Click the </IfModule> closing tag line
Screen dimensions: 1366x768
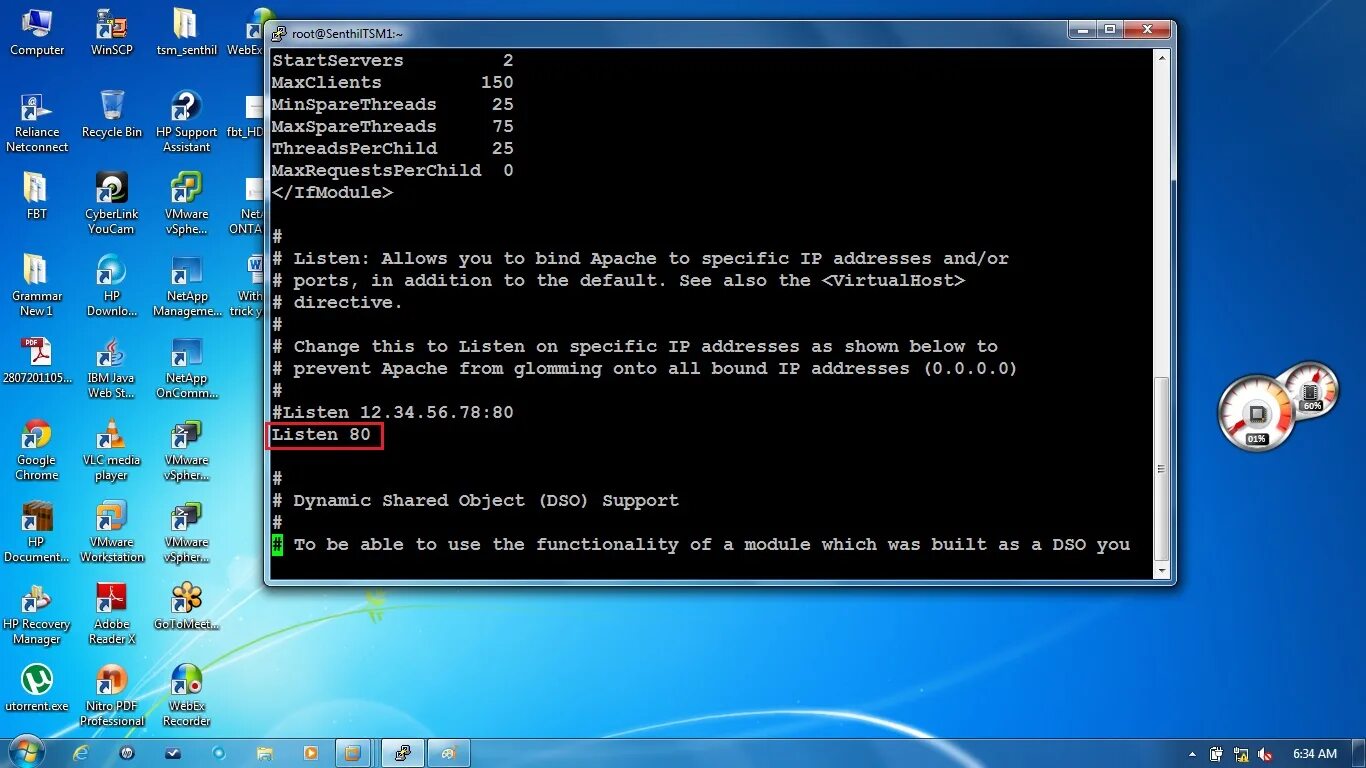point(332,193)
